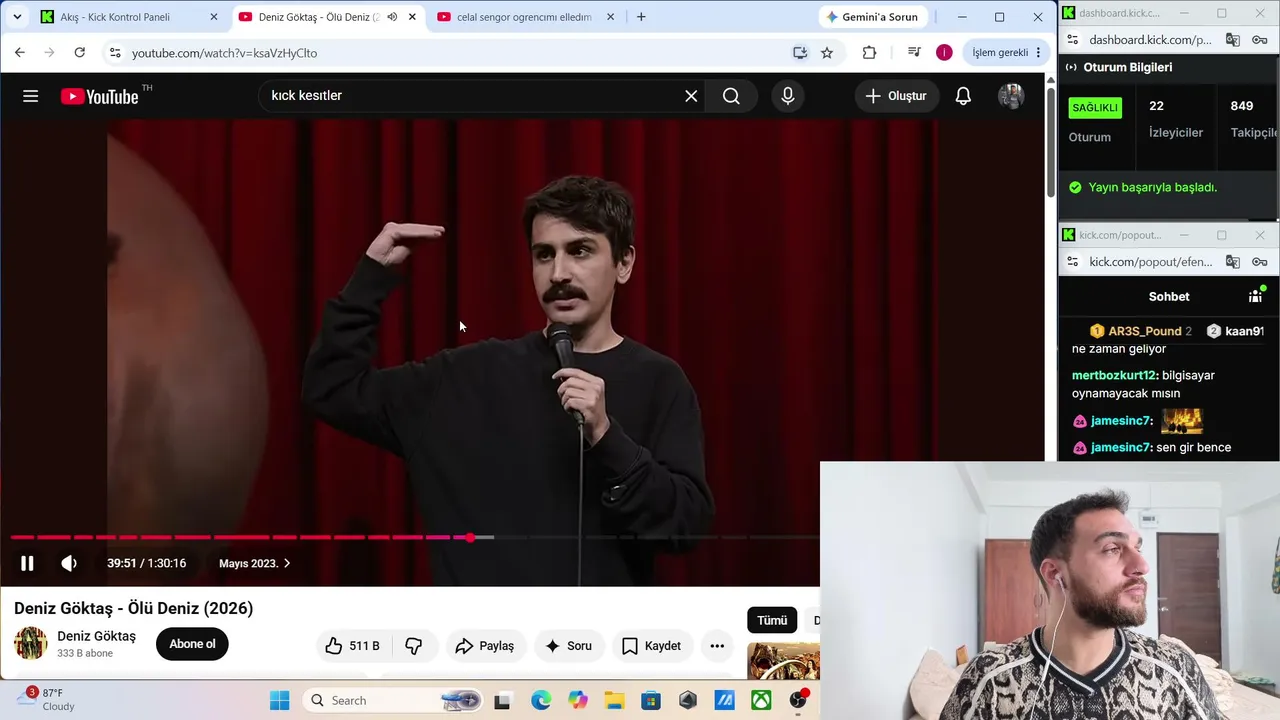Open the Xbox app from the taskbar

[761, 700]
